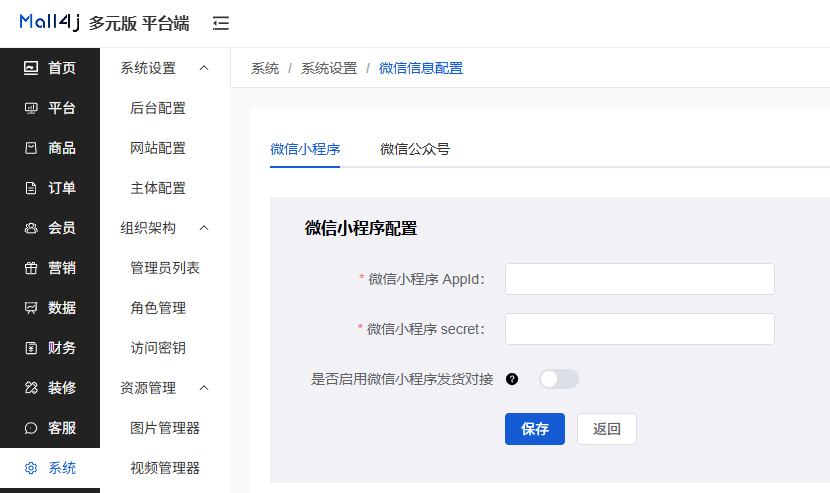This screenshot has width=830, height=493.
Task: Click the 商品 product icon
Action: [x=31, y=148]
